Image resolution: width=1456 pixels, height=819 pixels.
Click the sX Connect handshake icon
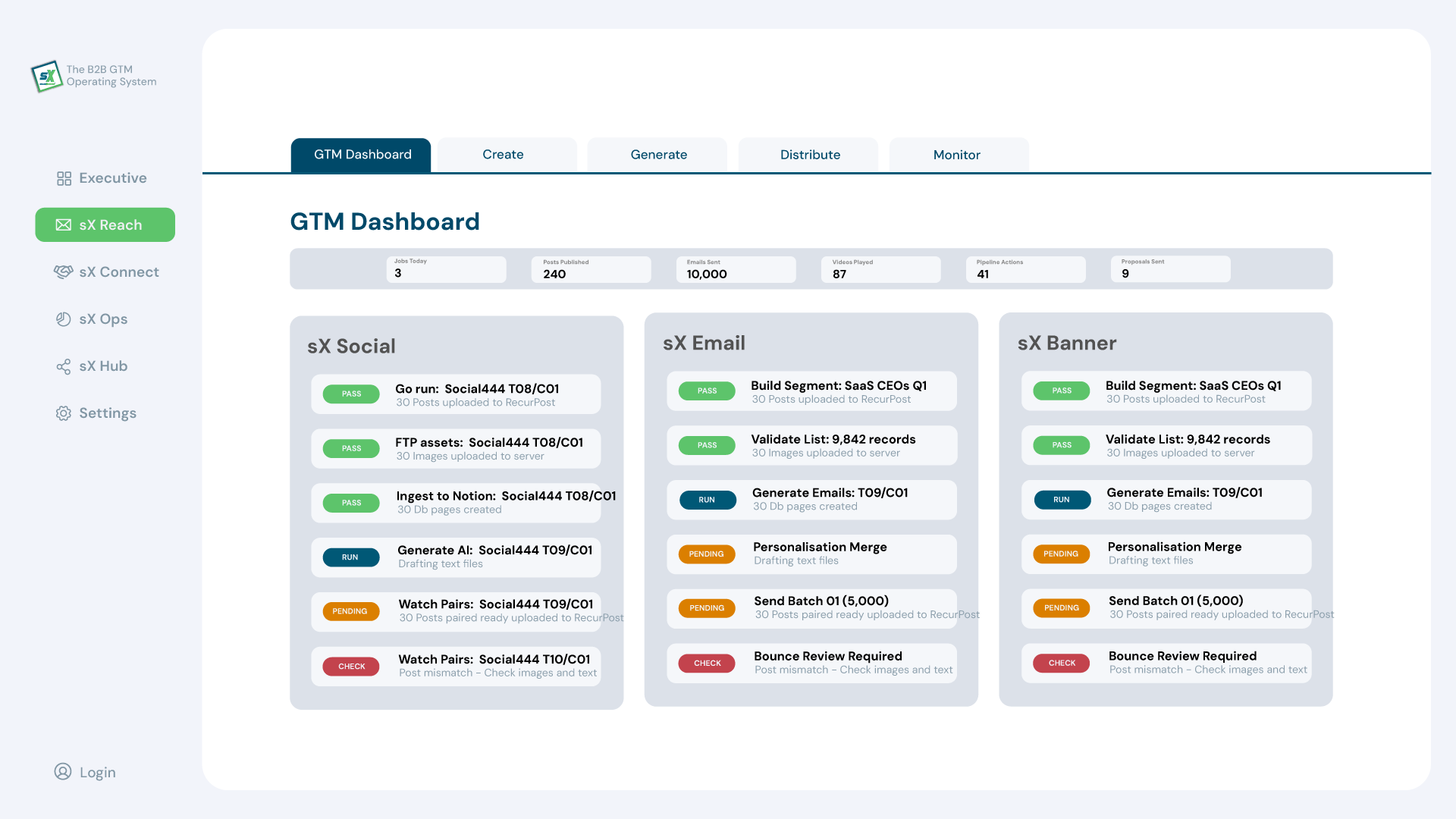(63, 271)
